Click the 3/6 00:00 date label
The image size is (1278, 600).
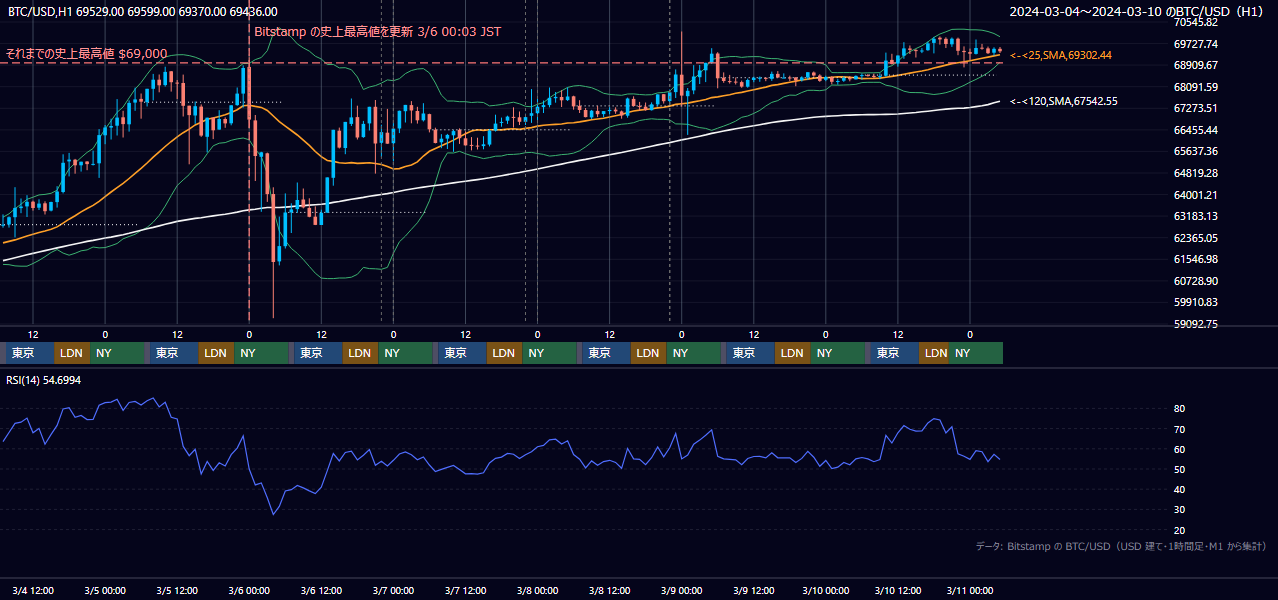click(249, 590)
